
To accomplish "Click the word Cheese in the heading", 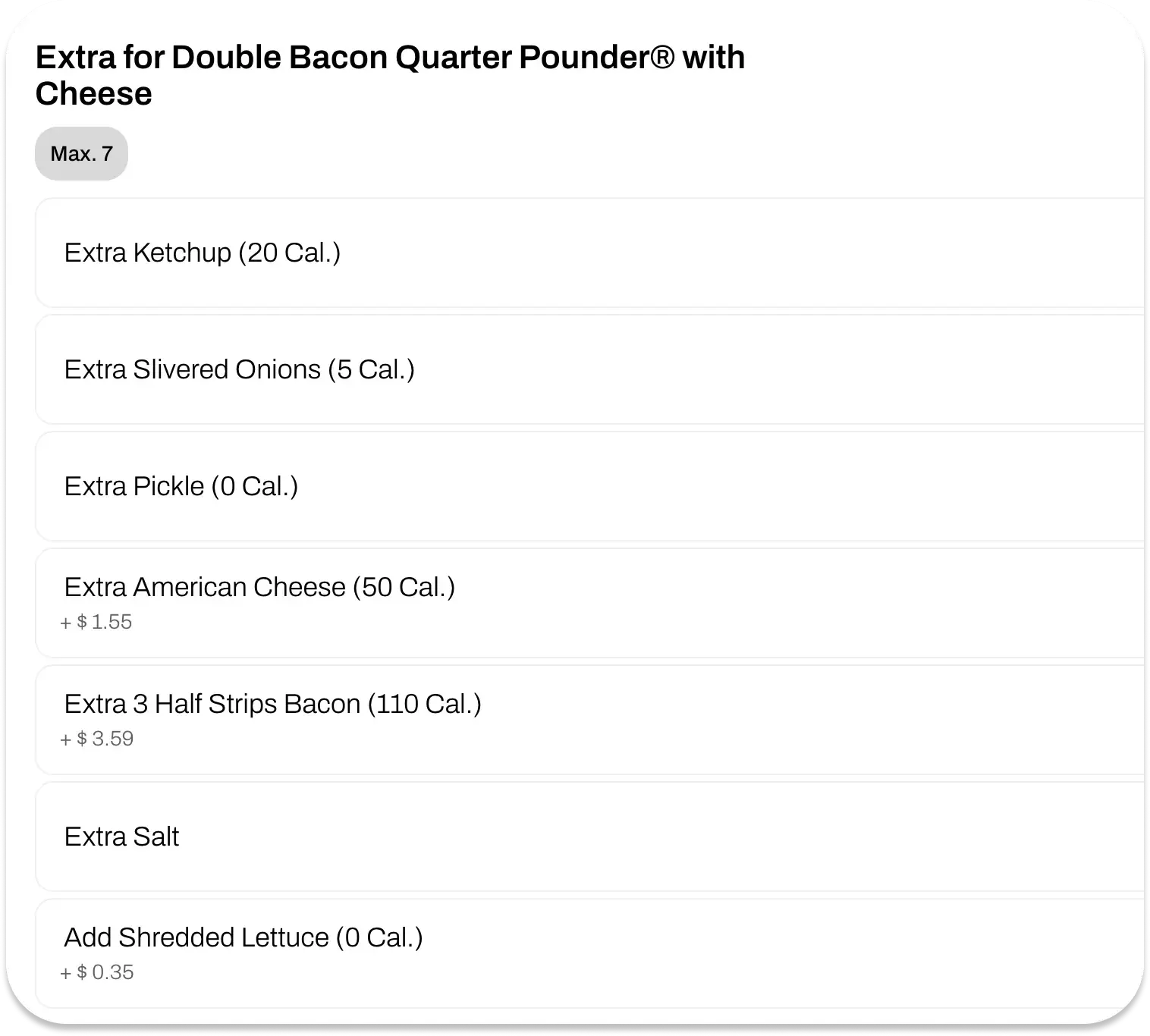I will pyautogui.click(x=93, y=94).
